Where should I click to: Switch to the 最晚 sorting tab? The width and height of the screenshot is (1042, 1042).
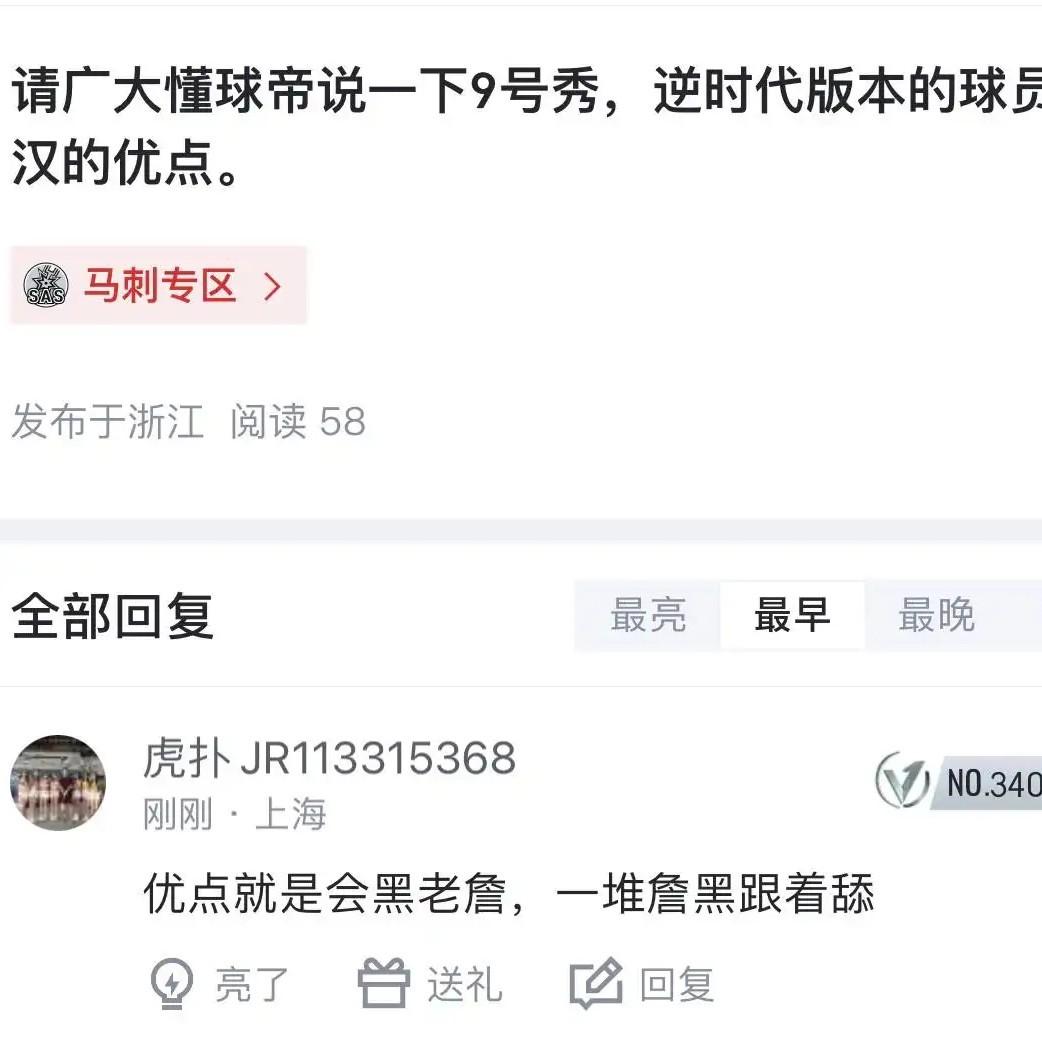pos(936,615)
